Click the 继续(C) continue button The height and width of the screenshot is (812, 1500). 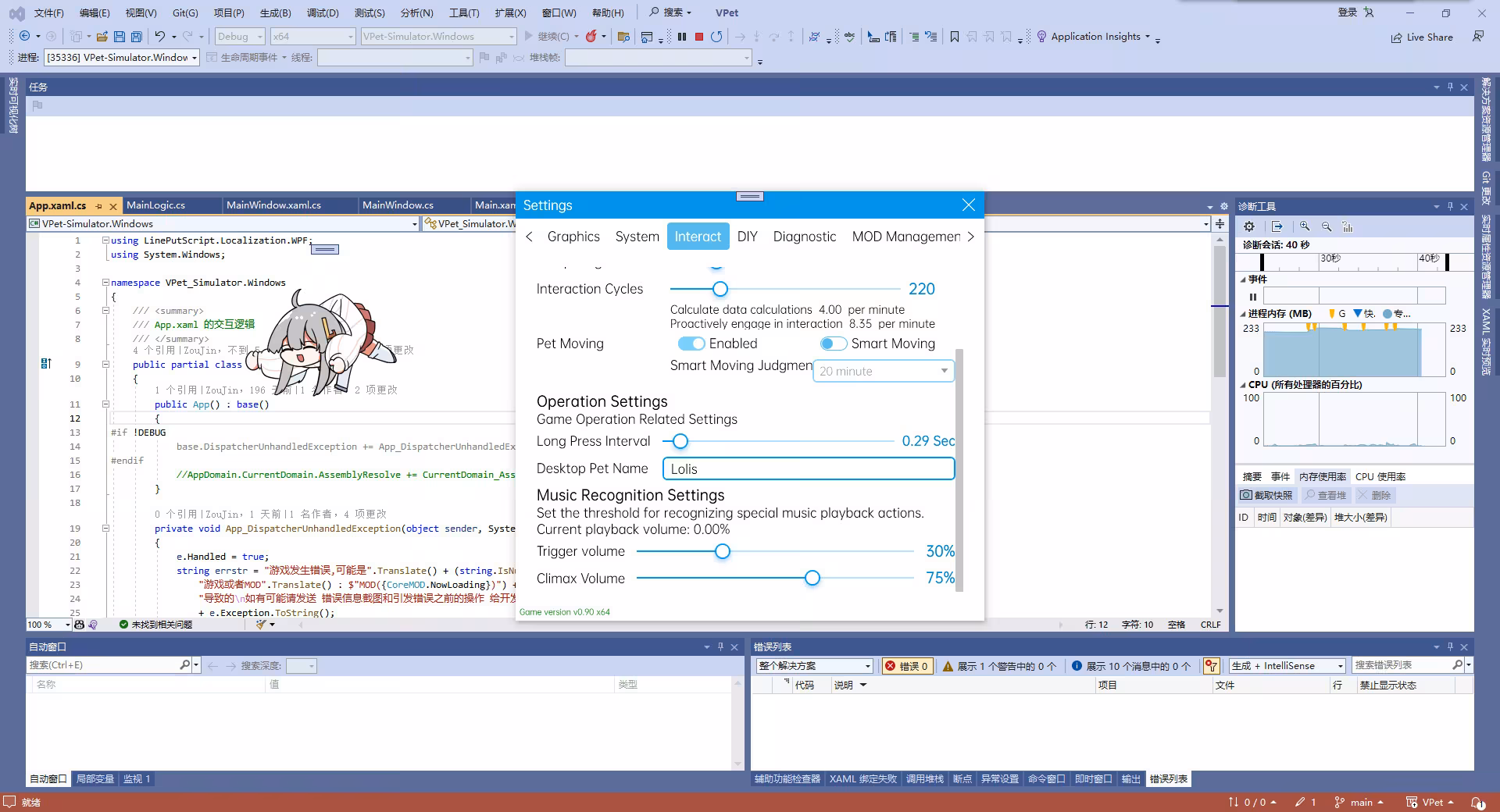(546, 36)
